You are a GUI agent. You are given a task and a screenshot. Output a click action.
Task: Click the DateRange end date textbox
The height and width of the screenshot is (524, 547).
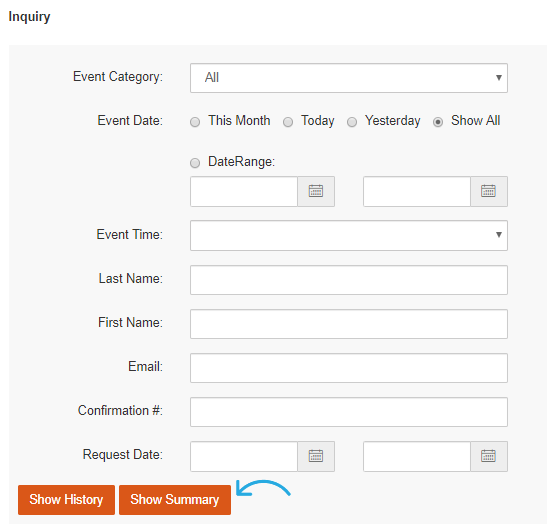(x=417, y=191)
